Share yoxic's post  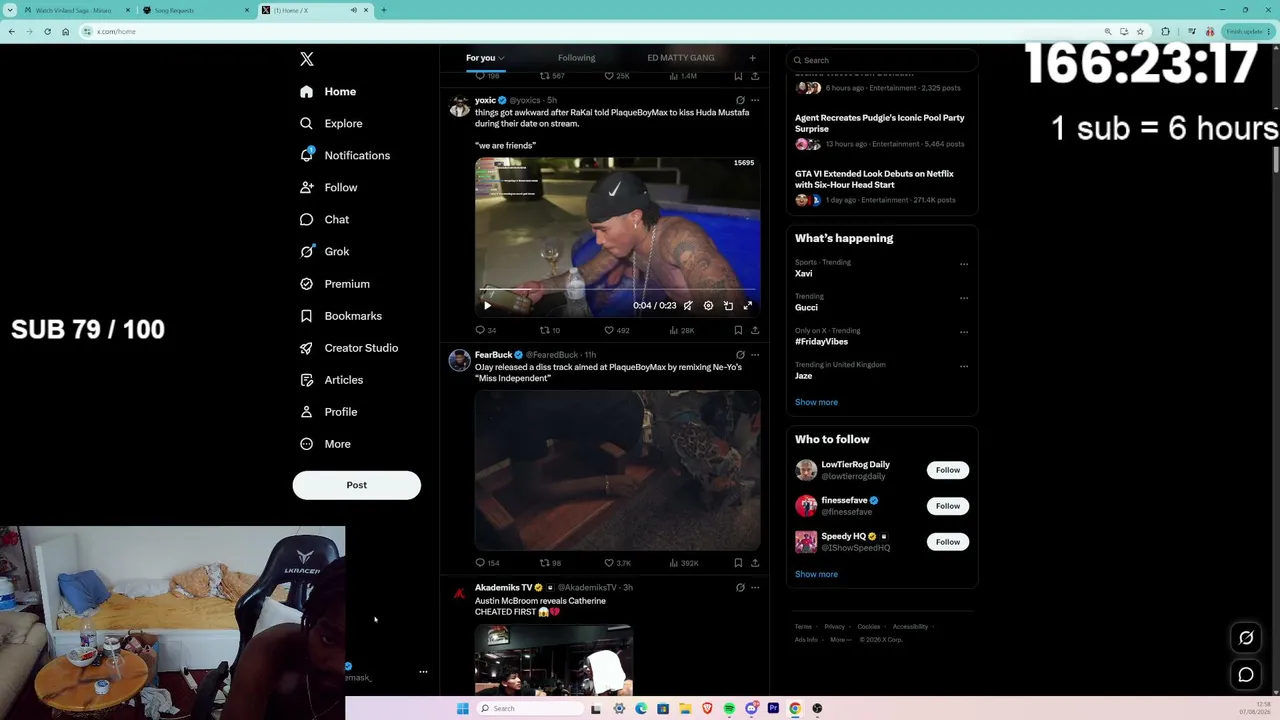755,330
